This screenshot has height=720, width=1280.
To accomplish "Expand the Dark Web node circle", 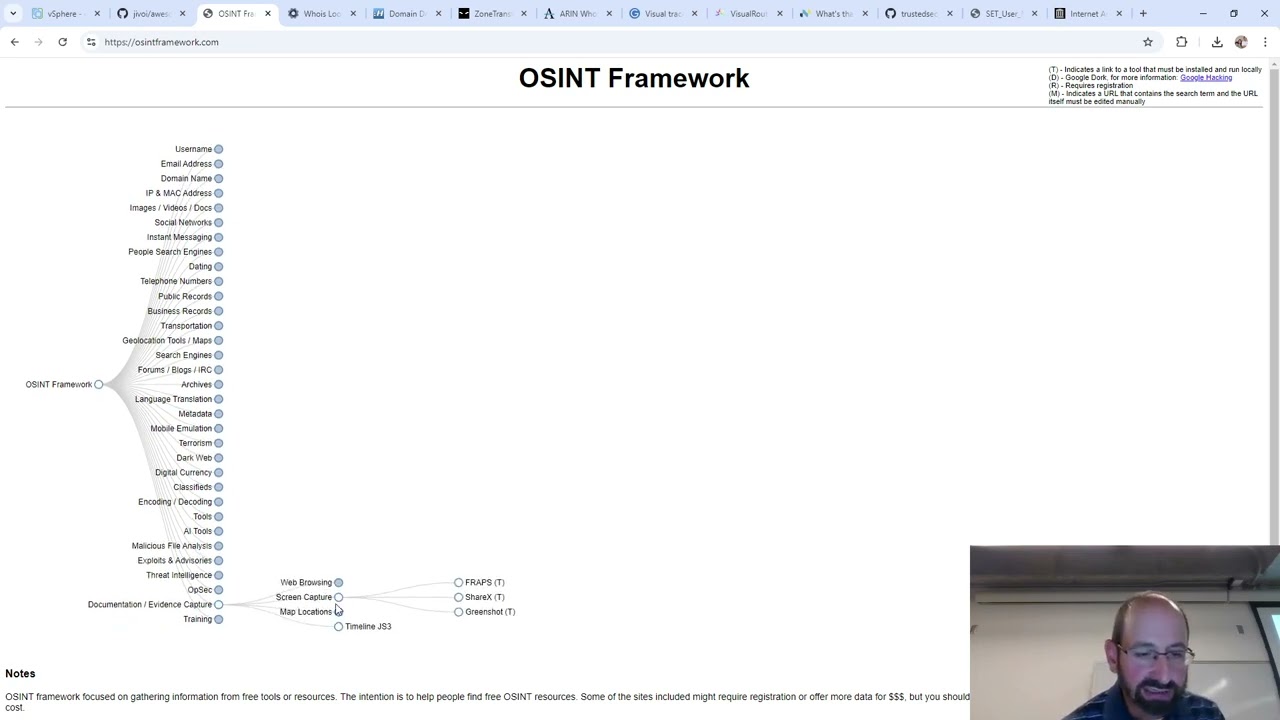I will [x=218, y=458].
